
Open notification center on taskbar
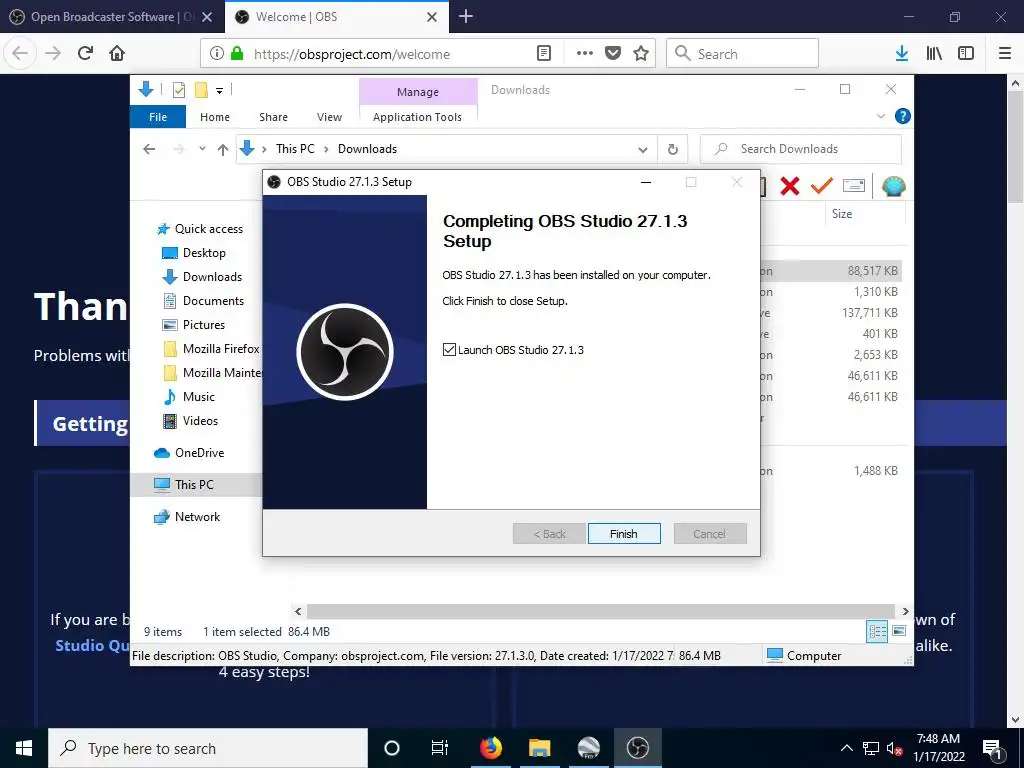pyautogui.click(x=993, y=748)
